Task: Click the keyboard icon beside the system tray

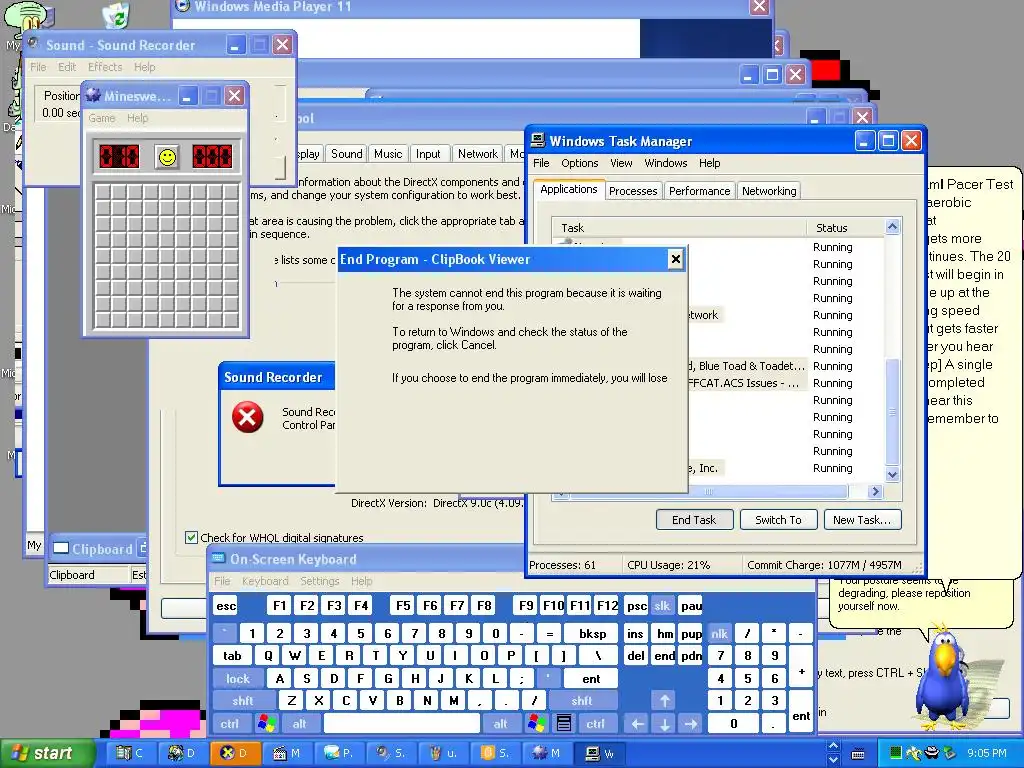Action: 858,754
